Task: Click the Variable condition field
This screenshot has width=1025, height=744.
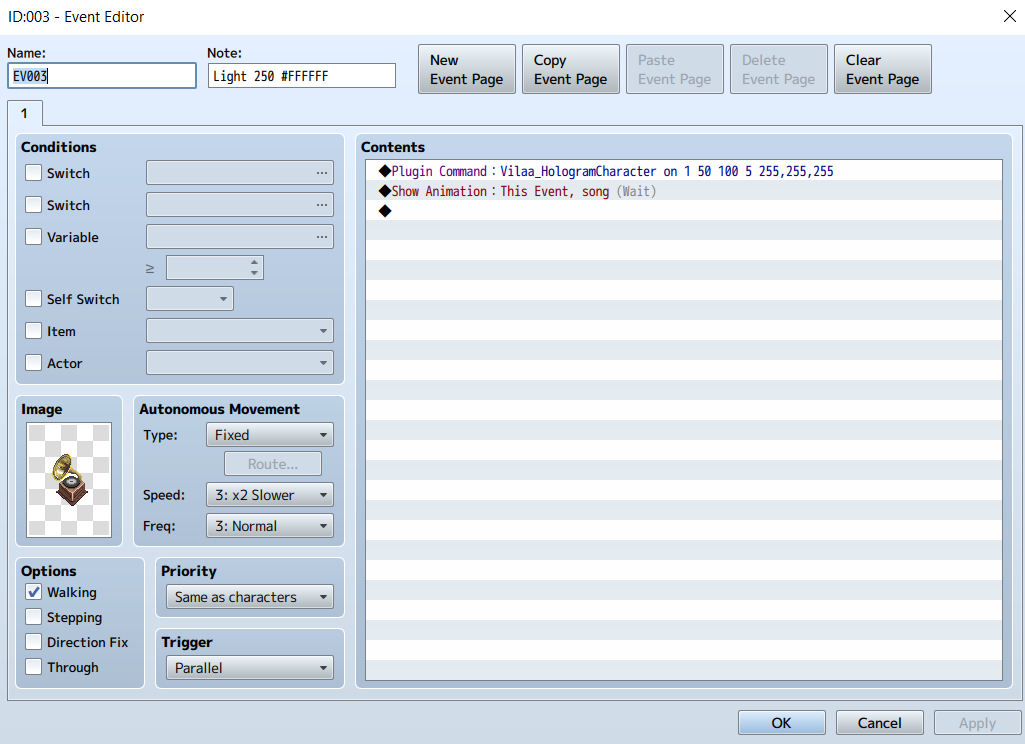Action: (240, 237)
